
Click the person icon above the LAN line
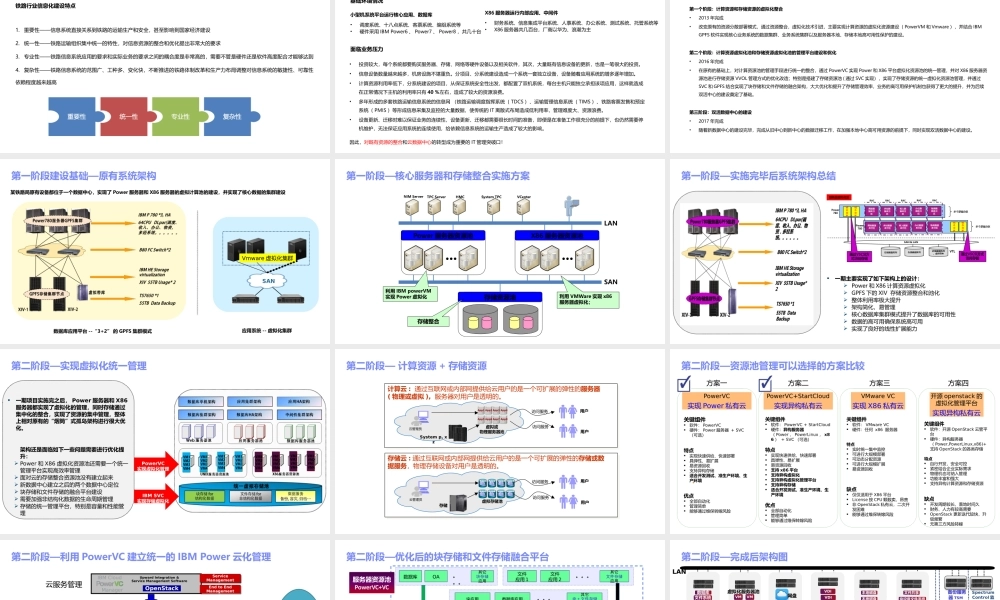point(571,206)
